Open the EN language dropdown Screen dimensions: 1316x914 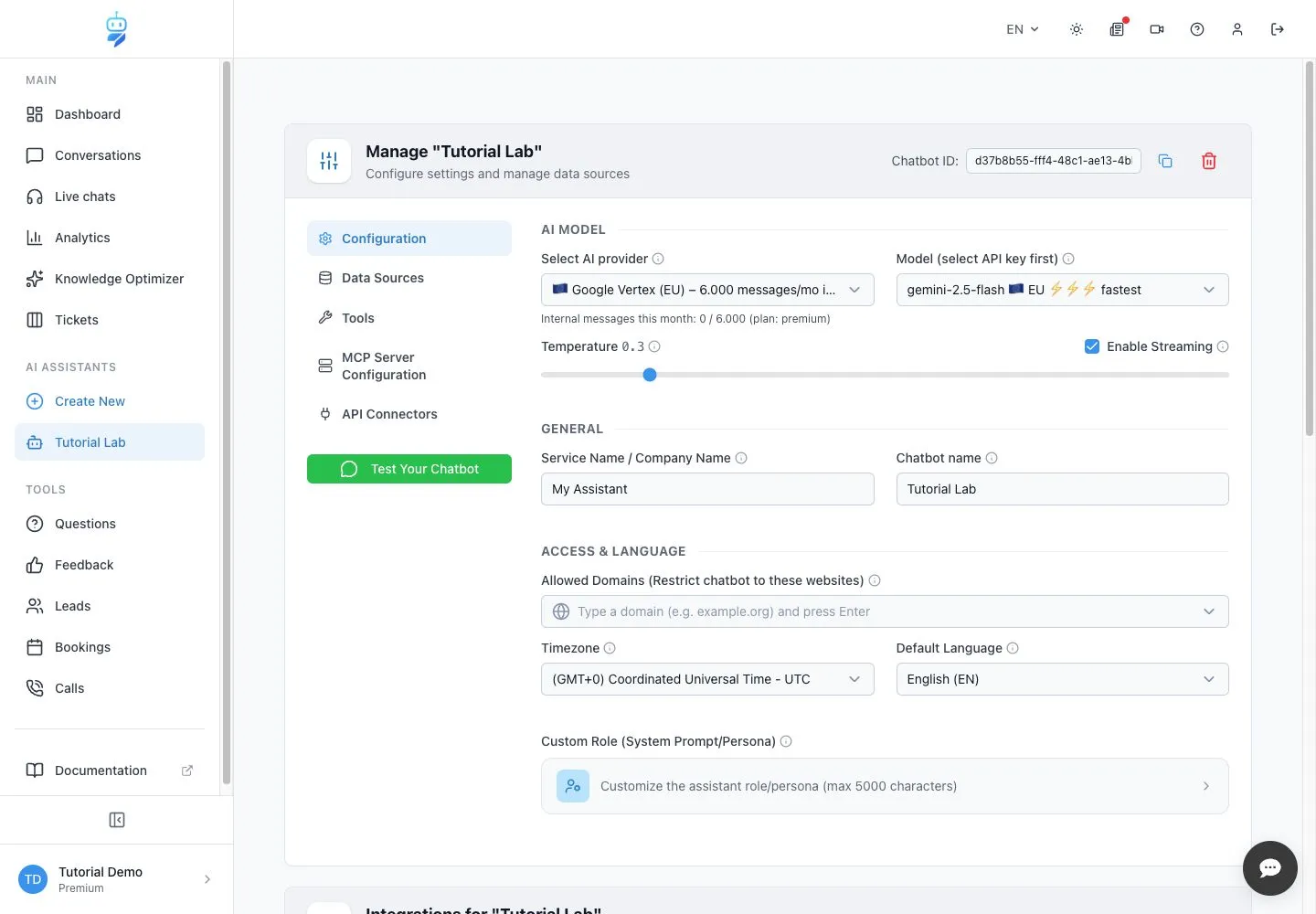(x=1023, y=29)
